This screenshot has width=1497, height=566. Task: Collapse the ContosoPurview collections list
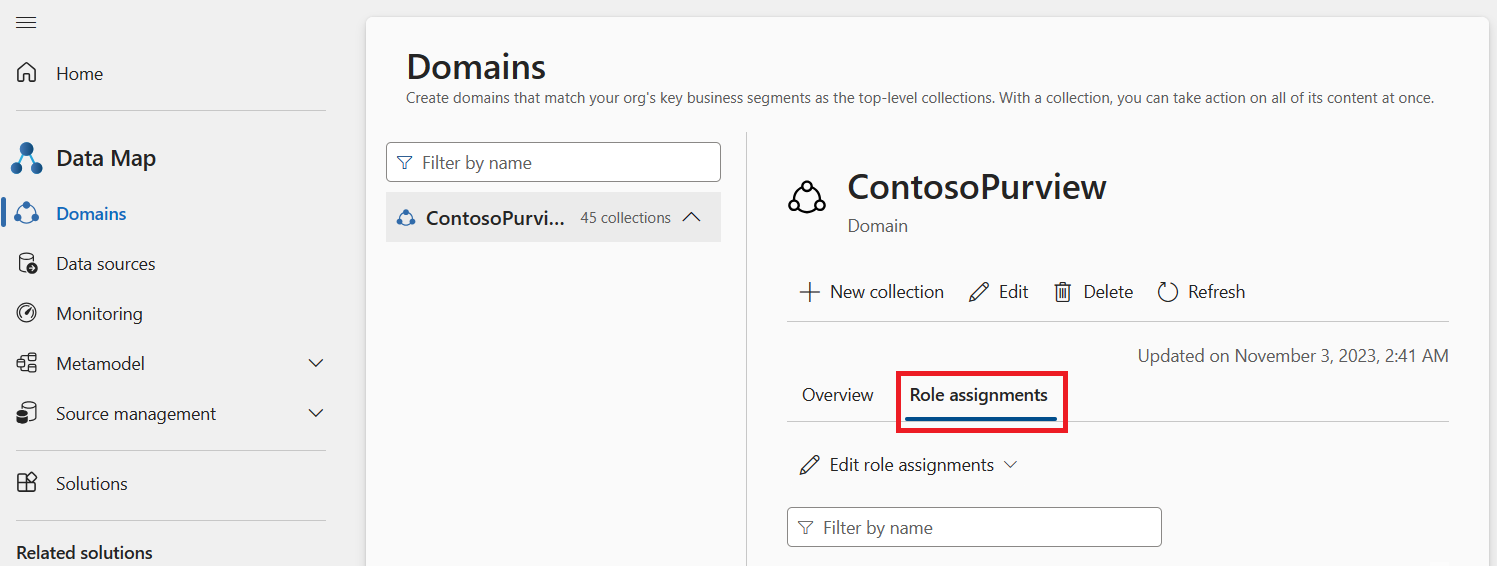point(691,217)
